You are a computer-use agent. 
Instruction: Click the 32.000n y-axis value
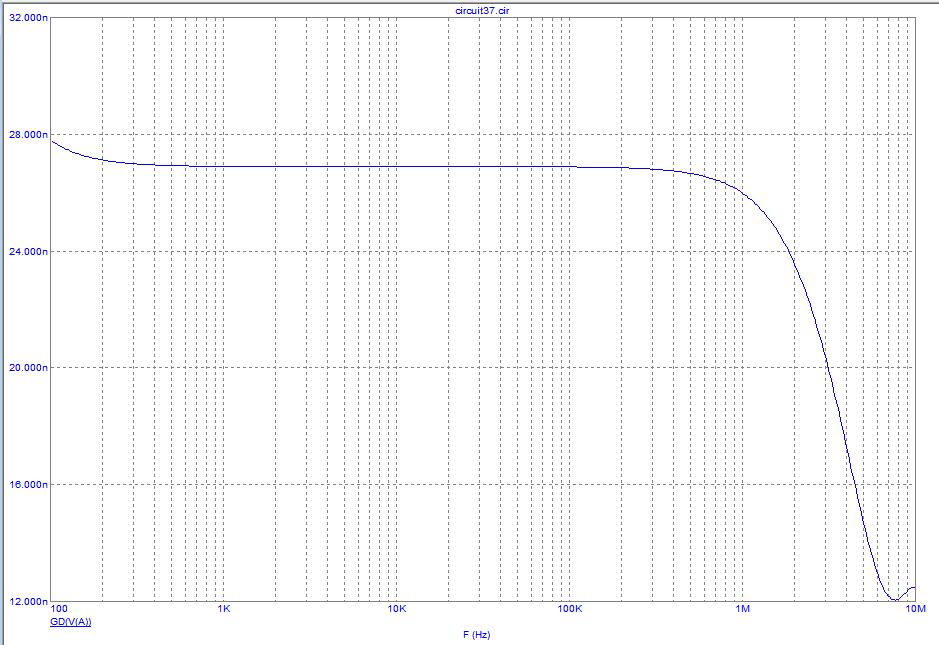(29, 18)
